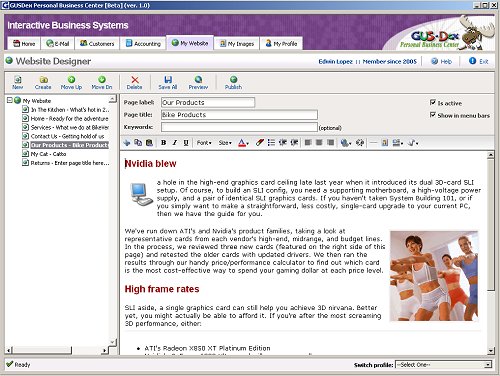
Task: Toggle Underline formatting
Action: coord(186,143)
